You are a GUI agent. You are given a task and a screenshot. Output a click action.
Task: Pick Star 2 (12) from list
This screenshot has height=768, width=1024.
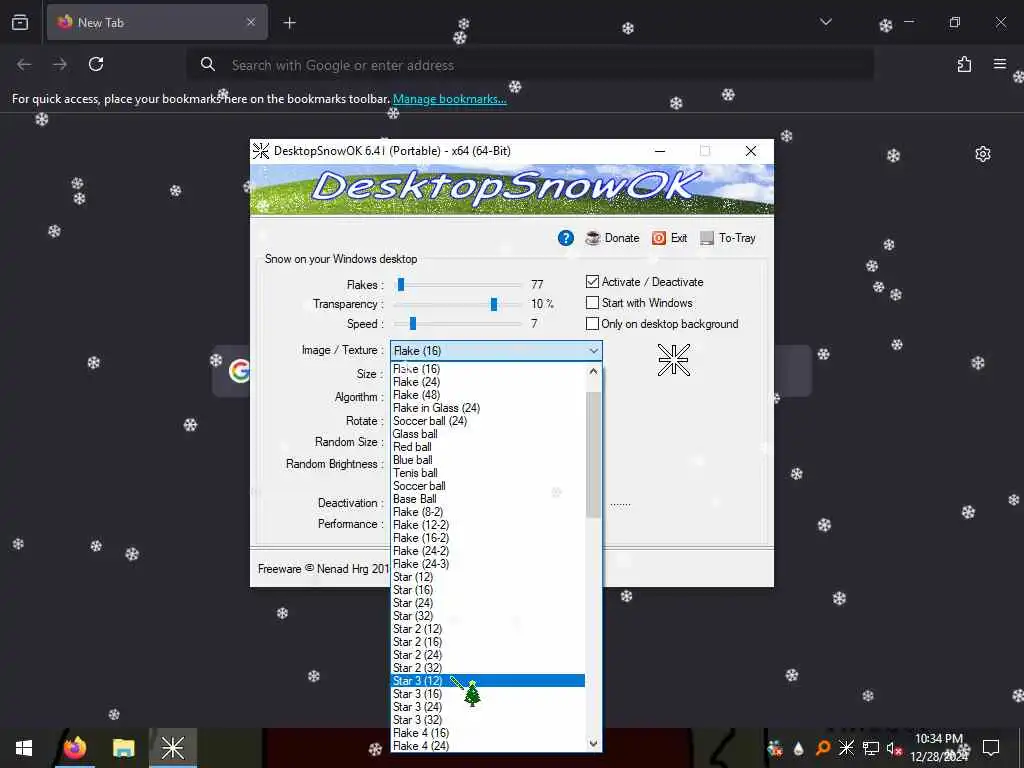(488, 629)
